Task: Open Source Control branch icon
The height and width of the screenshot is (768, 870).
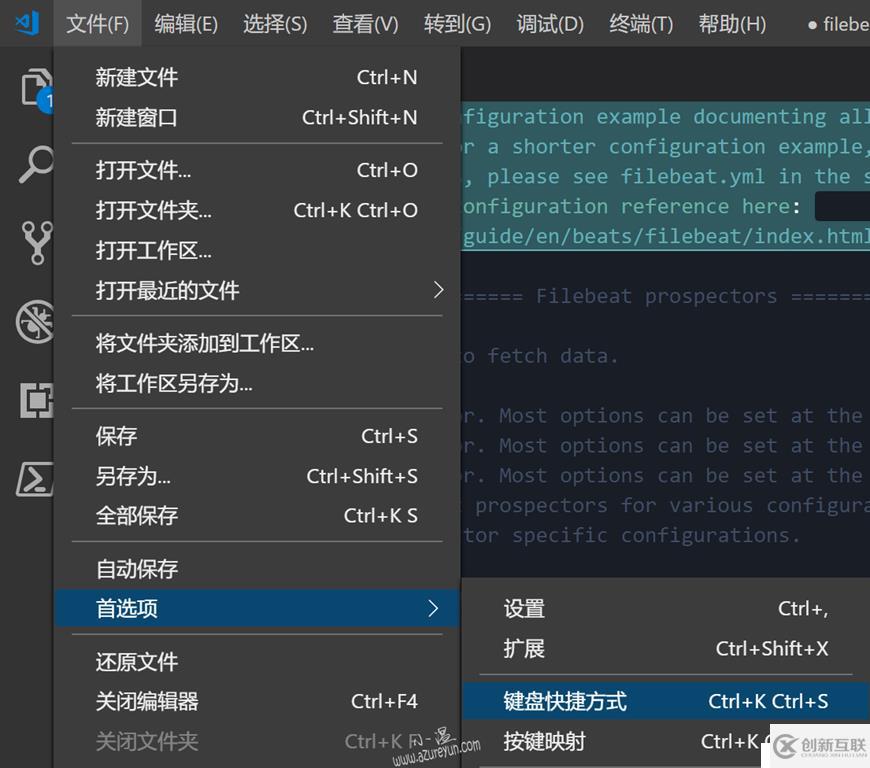Action: [37, 242]
